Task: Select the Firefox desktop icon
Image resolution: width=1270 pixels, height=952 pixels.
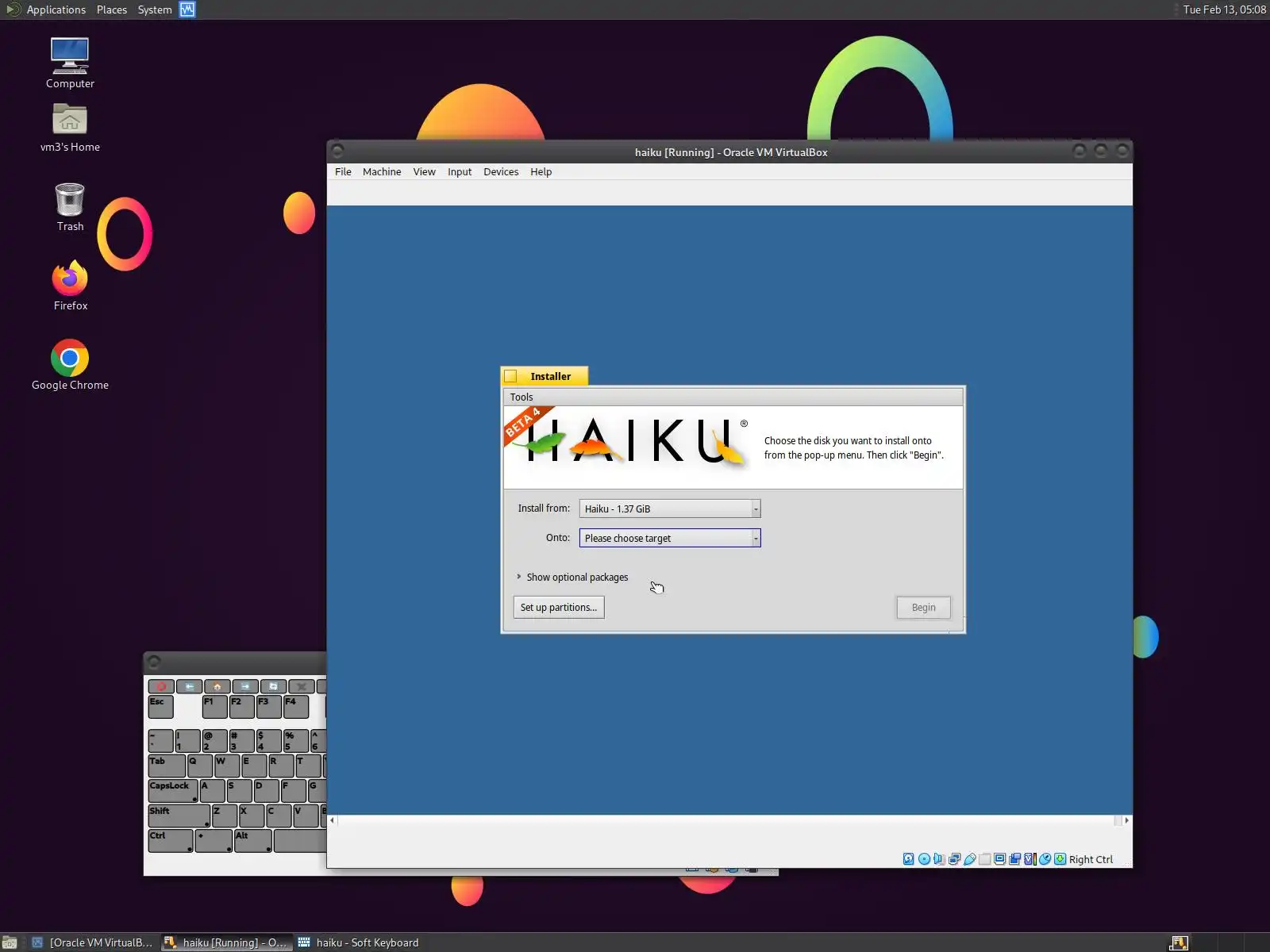Action: coord(70,286)
